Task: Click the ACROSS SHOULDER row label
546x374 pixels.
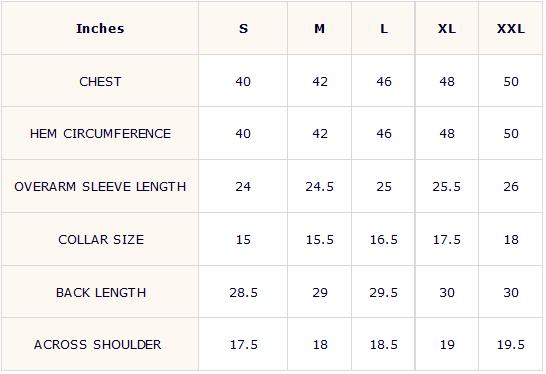Action: (98, 344)
